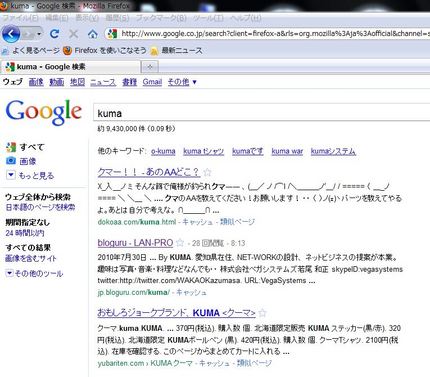Image resolution: width=430 pixels, height=377 pixels.
Task: Open キャッシュ for dokoaa.com result
Action: (x=197, y=222)
